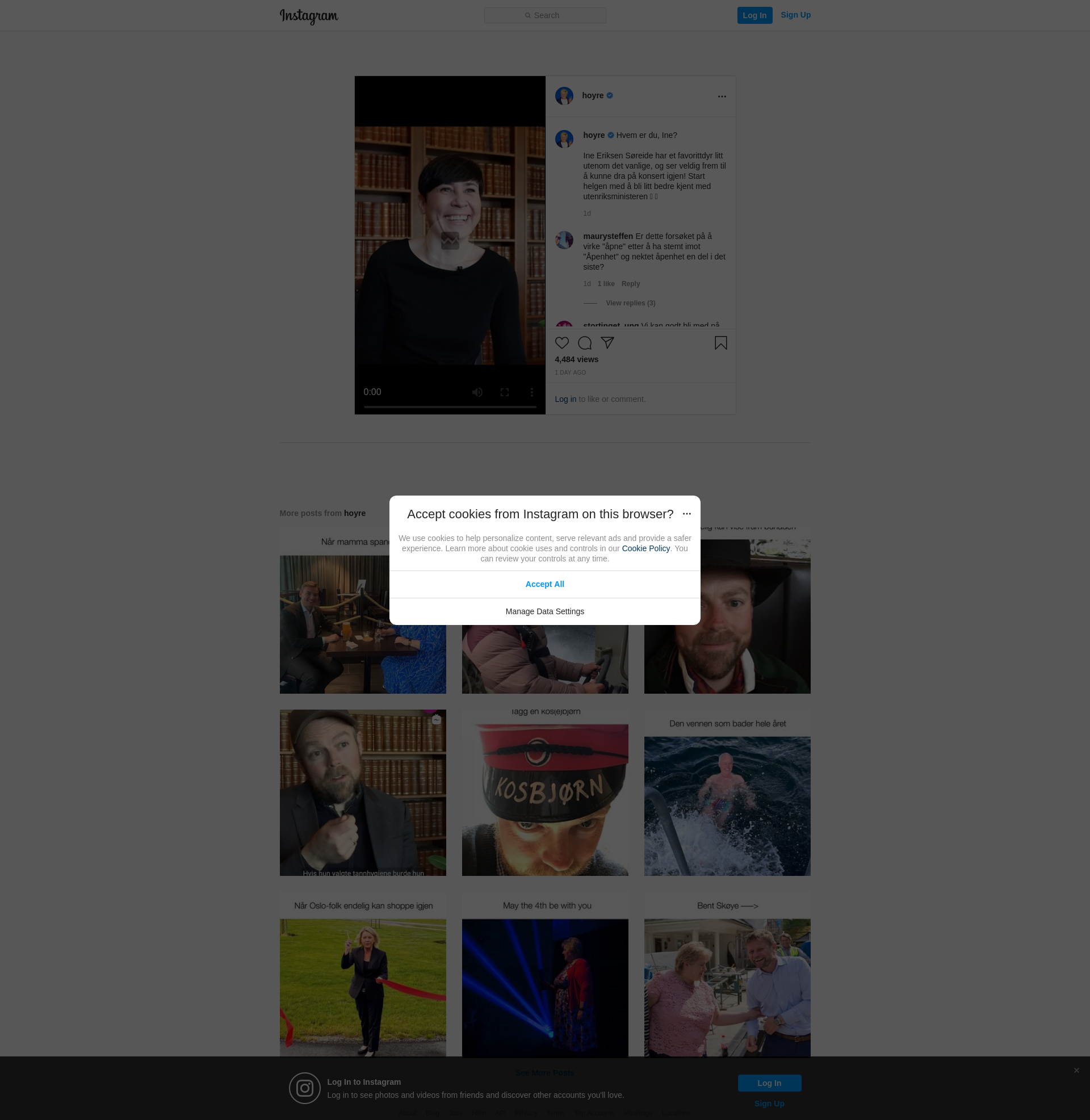Click hoyre avatar beside the caption
Screen dimensions: 1090x1120
(564, 139)
